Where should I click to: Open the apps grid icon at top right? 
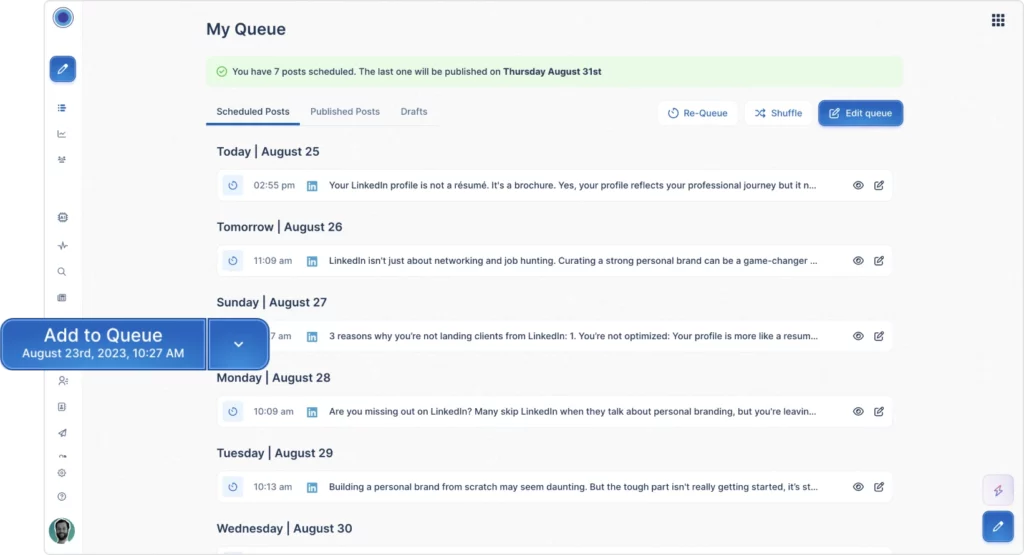click(998, 20)
